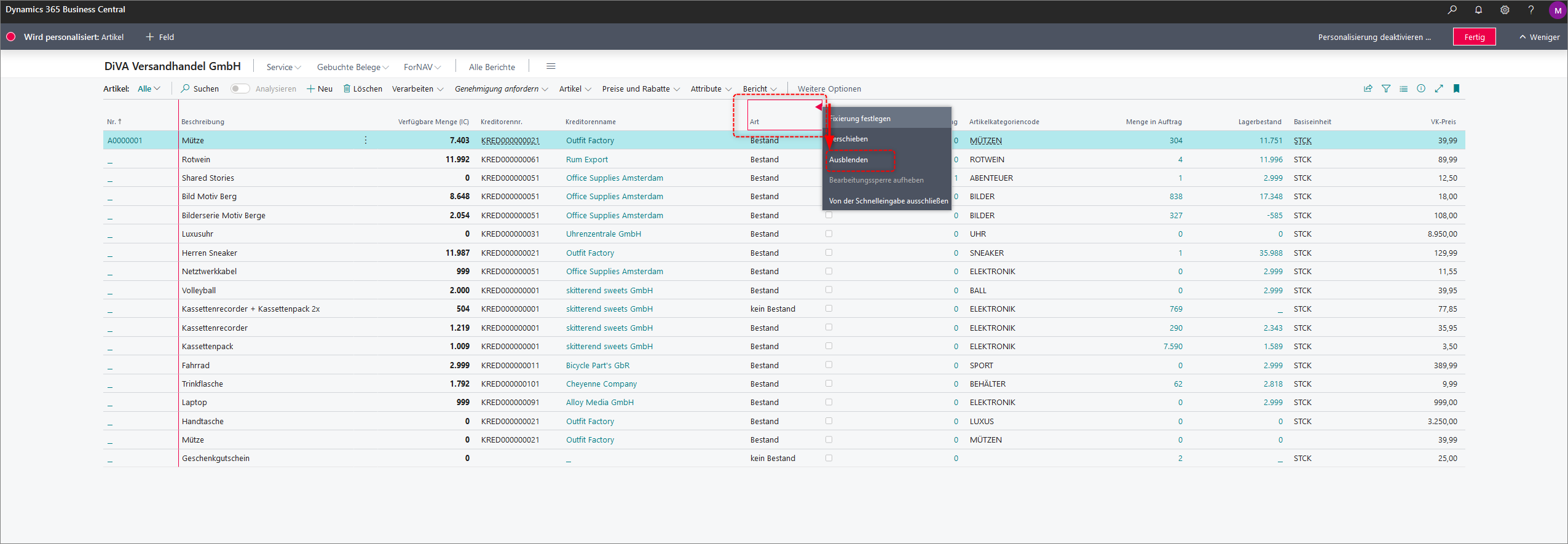Screen dimensions: 1568x544
Task: Click Lagerbestand value 11.751 for Mütze
Action: point(1271,140)
